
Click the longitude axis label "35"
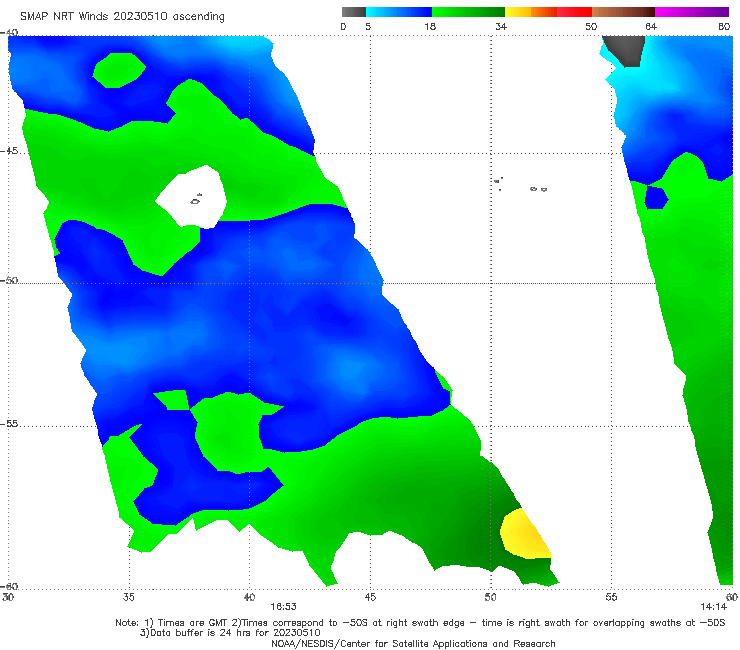coord(129,597)
